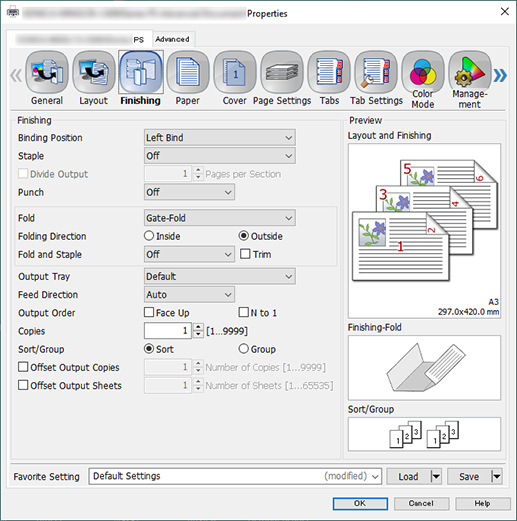Select the Tabs icon
The height and width of the screenshot is (521, 517).
pos(329,72)
